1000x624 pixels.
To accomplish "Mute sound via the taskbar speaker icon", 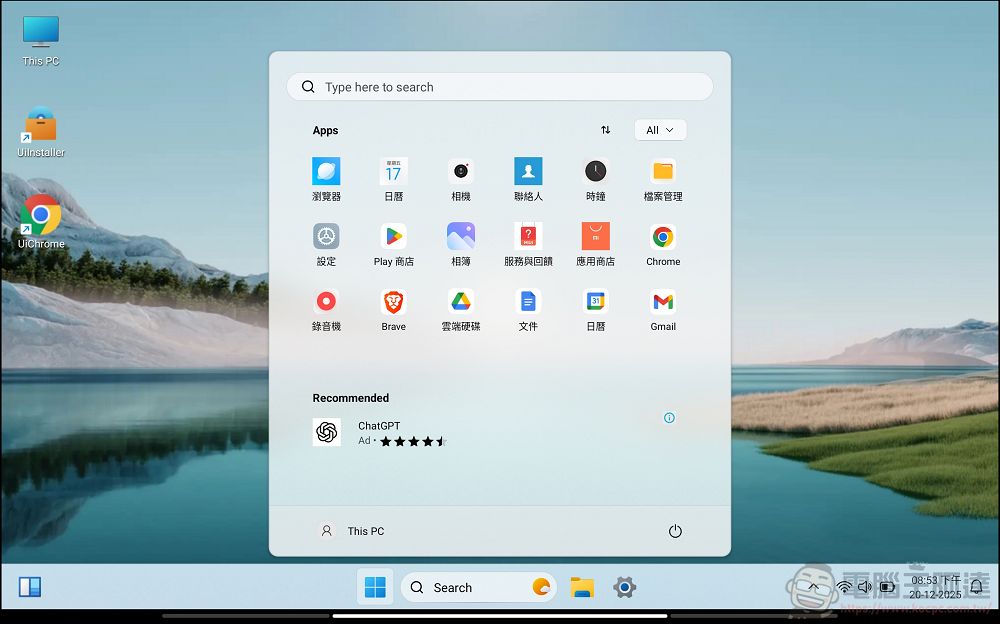I will [x=865, y=587].
